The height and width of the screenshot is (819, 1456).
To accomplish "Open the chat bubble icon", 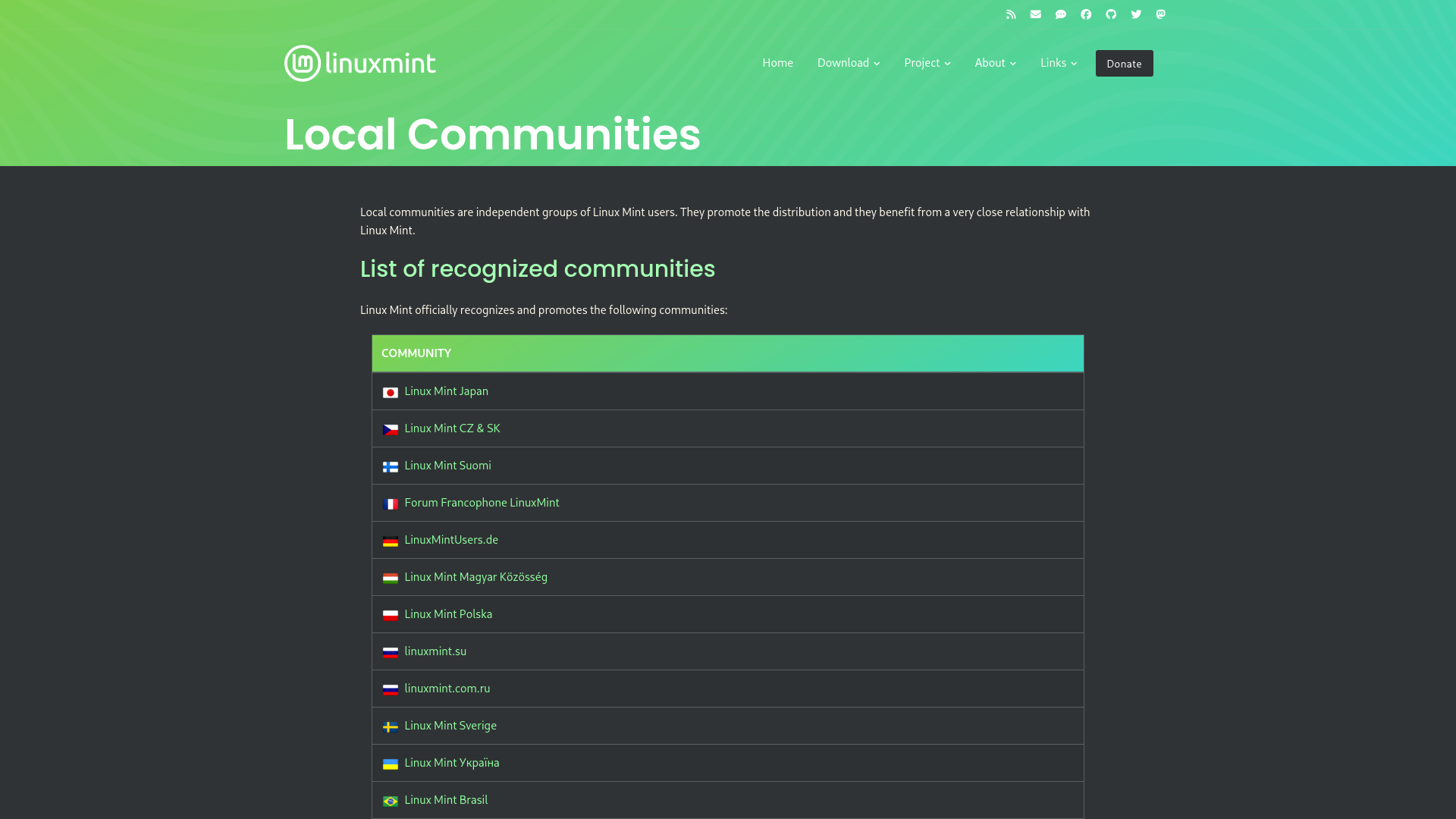I will (x=1061, y=14).
